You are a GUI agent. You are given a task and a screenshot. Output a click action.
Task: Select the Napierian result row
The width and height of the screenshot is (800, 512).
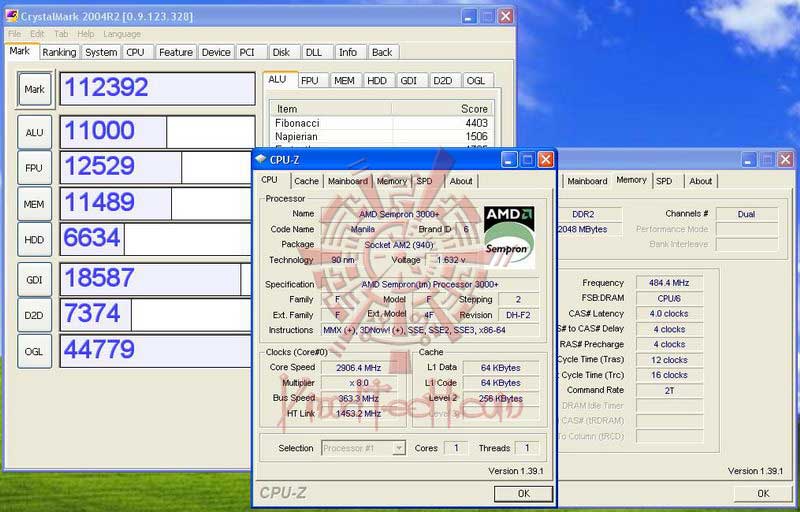point(381,136)
